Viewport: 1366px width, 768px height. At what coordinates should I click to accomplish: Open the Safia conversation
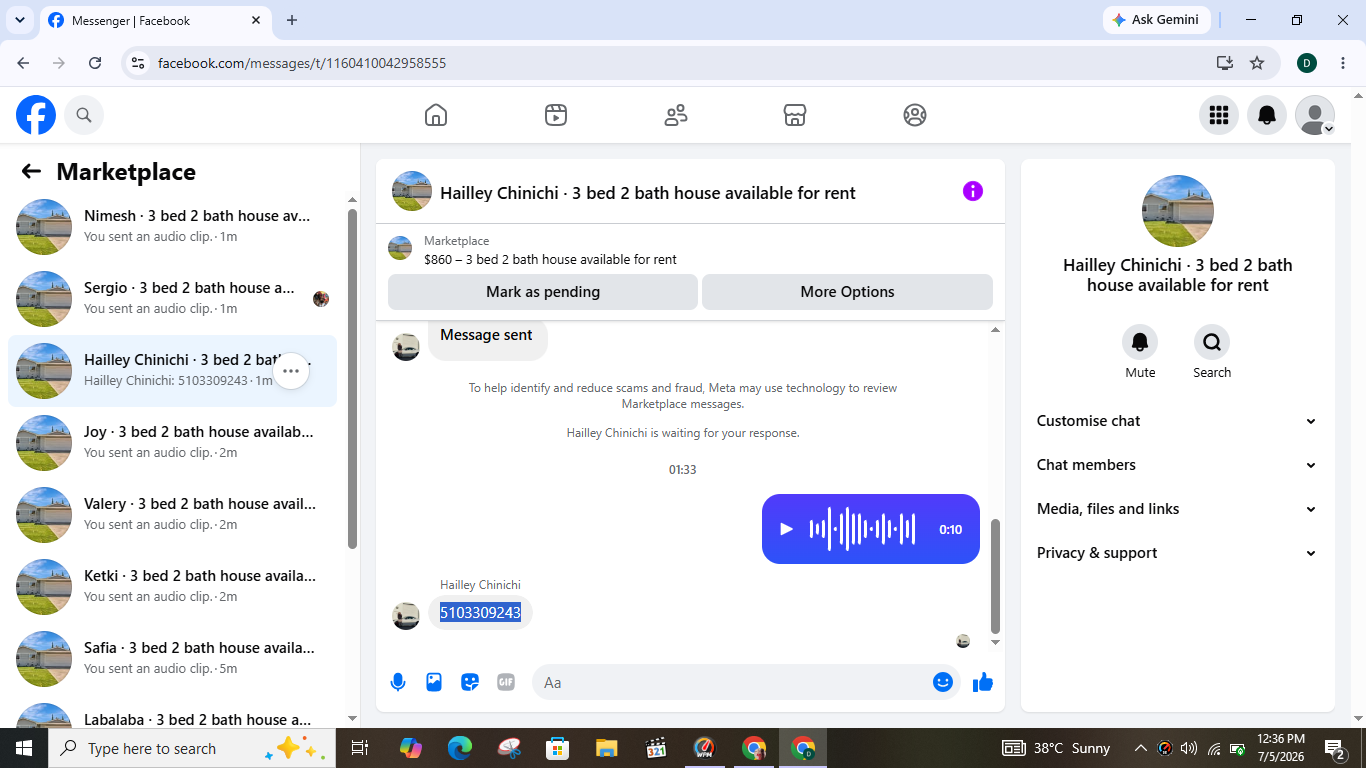172,659
